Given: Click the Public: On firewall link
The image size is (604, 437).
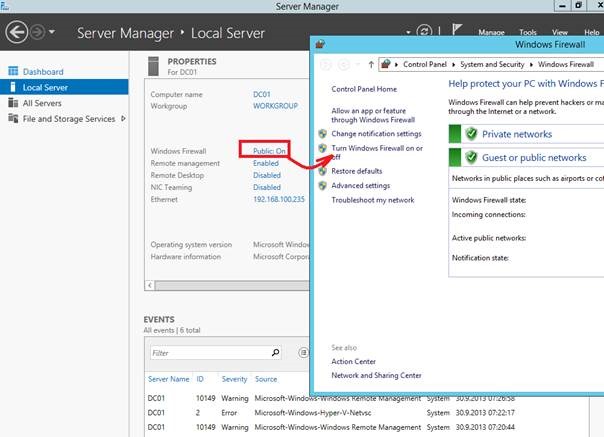Looking at the screenshot, I should coord(269,151).
